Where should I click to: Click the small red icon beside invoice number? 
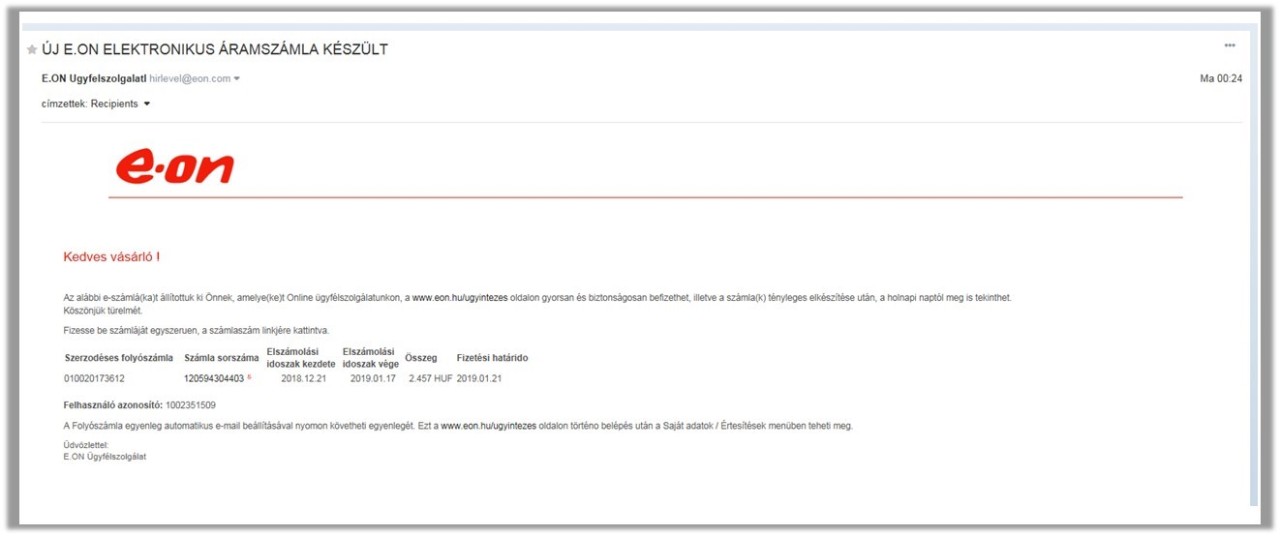click(x=249, y=378)
